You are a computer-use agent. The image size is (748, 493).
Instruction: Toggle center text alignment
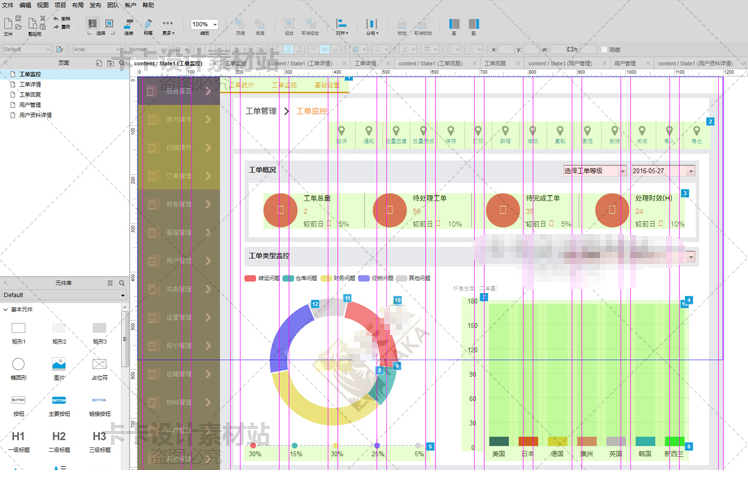288,49
